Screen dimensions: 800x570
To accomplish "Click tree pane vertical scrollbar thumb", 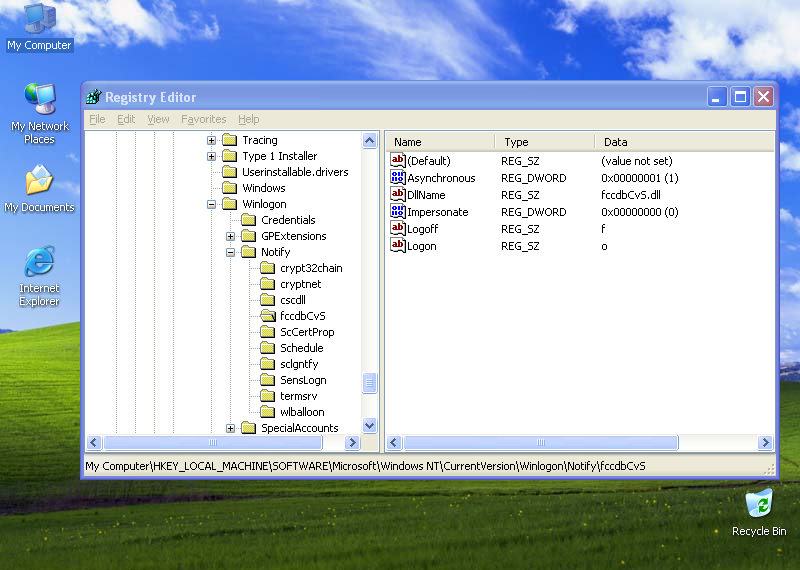I will [369, 383].
